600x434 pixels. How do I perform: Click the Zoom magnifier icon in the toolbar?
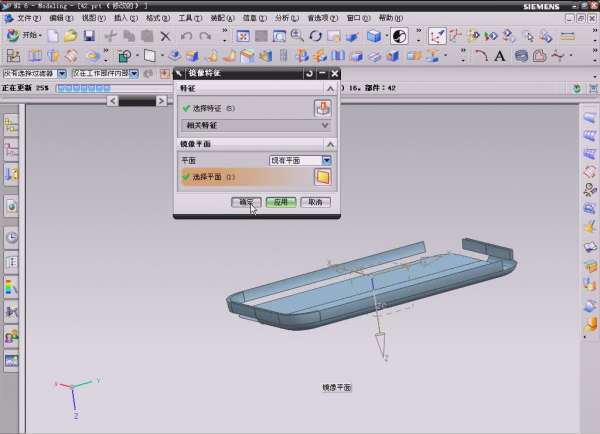tap(297, 36)
